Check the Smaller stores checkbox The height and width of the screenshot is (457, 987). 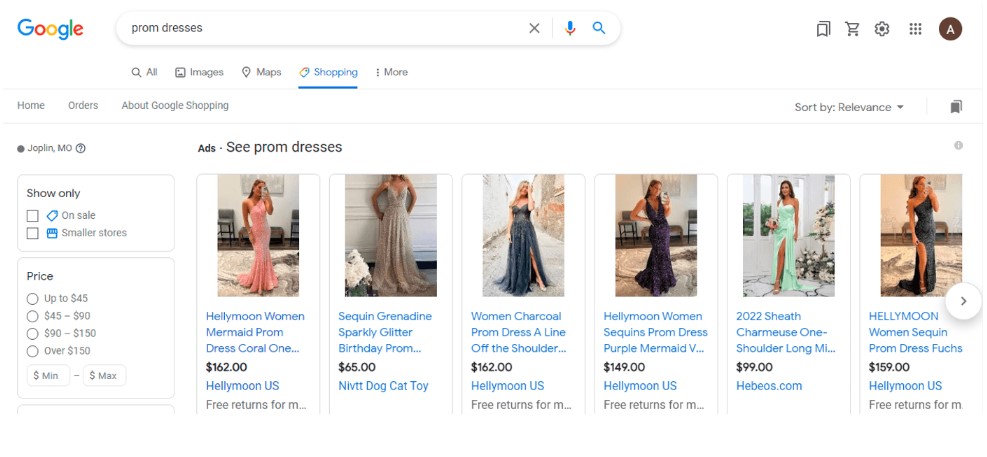point(33,234)
